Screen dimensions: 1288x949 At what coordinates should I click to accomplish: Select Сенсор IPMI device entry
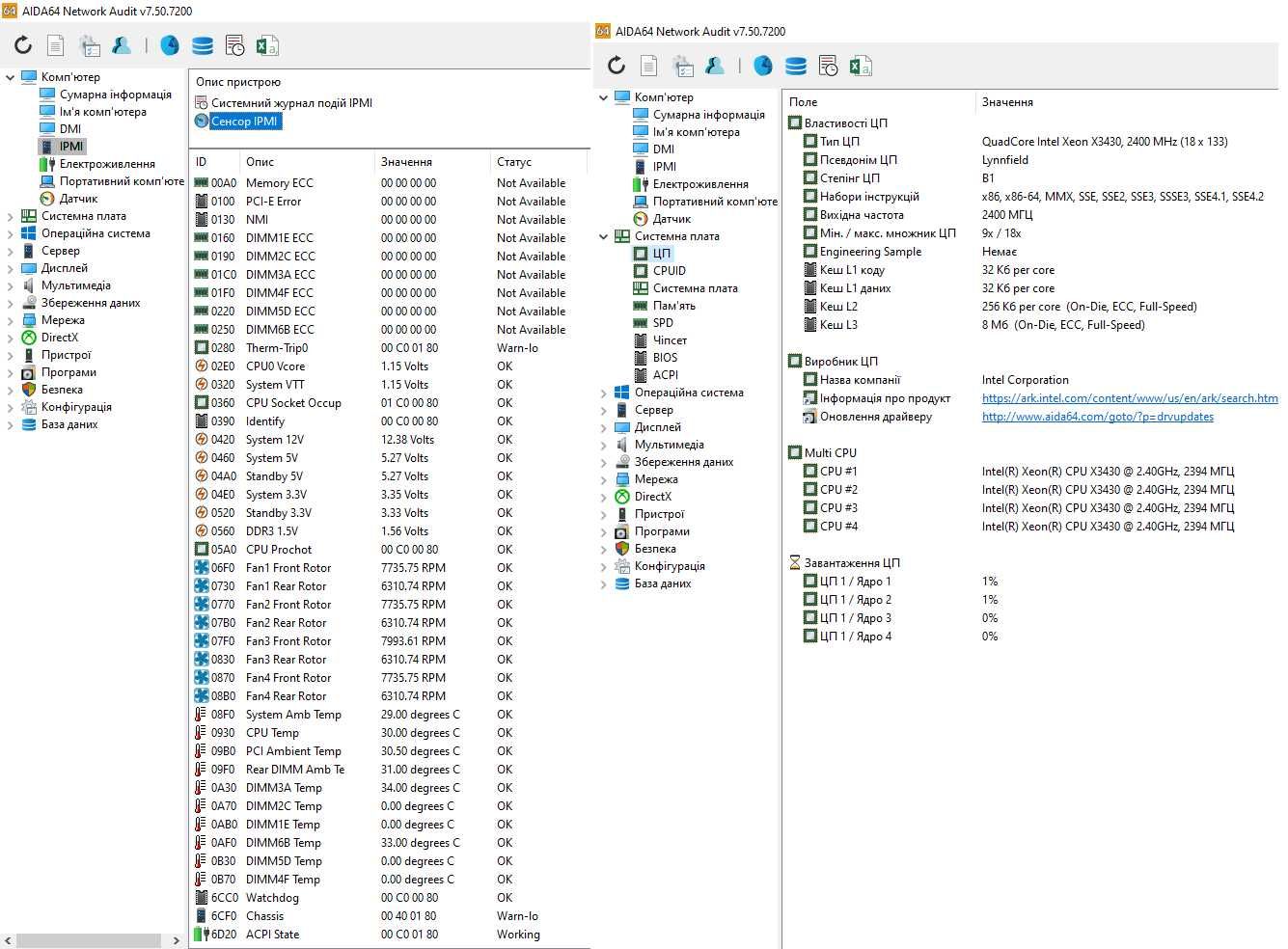coord(237,122)
